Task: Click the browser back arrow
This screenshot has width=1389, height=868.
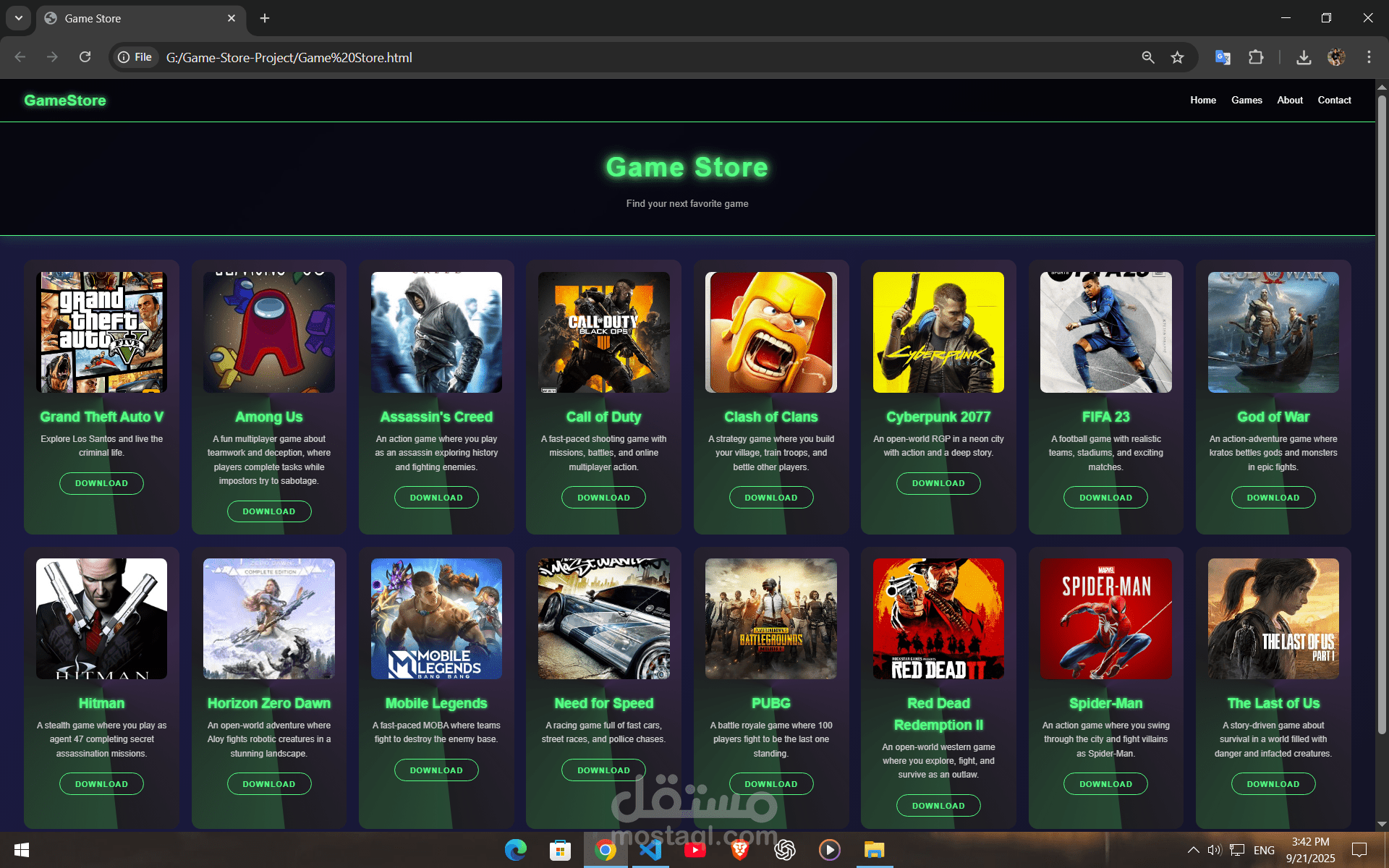Action: point(20,57)
